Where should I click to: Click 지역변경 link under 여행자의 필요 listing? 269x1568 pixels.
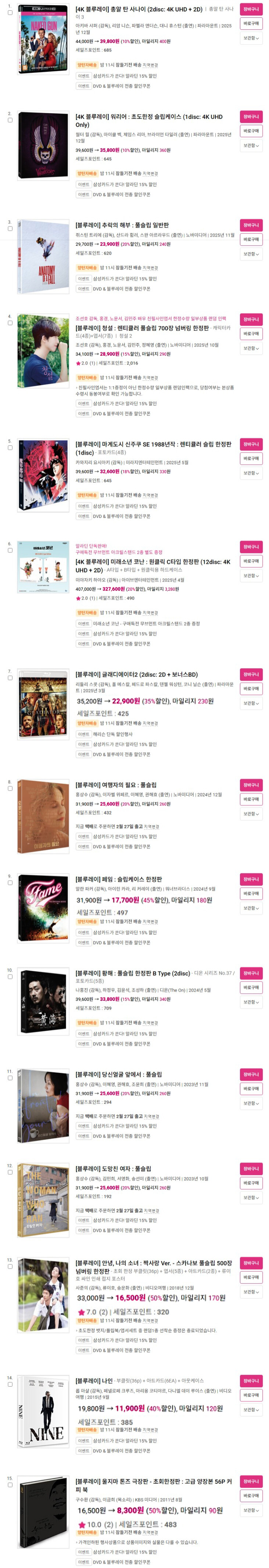click(x=151, y=827)
